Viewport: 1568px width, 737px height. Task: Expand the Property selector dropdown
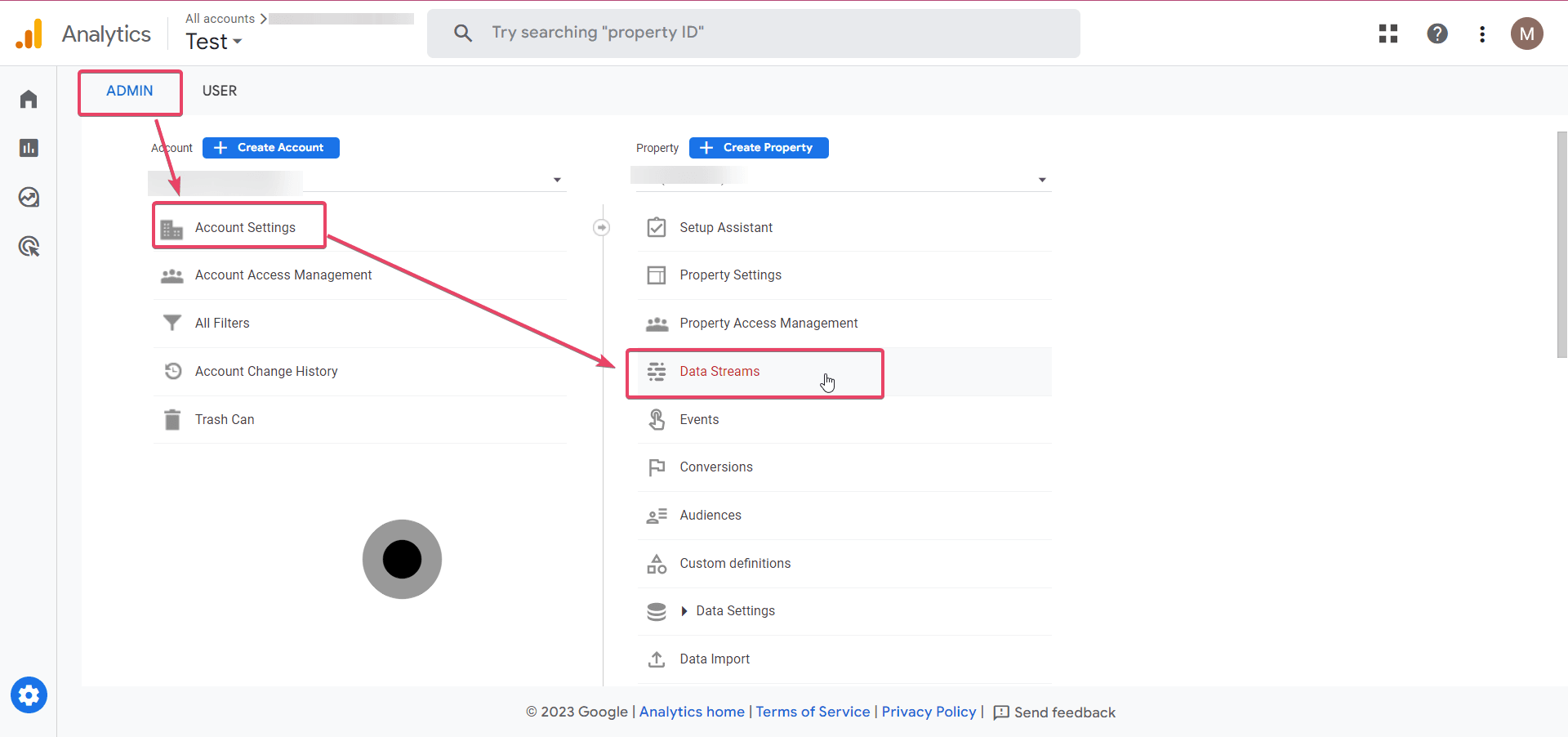click(x=1042, y=180)
